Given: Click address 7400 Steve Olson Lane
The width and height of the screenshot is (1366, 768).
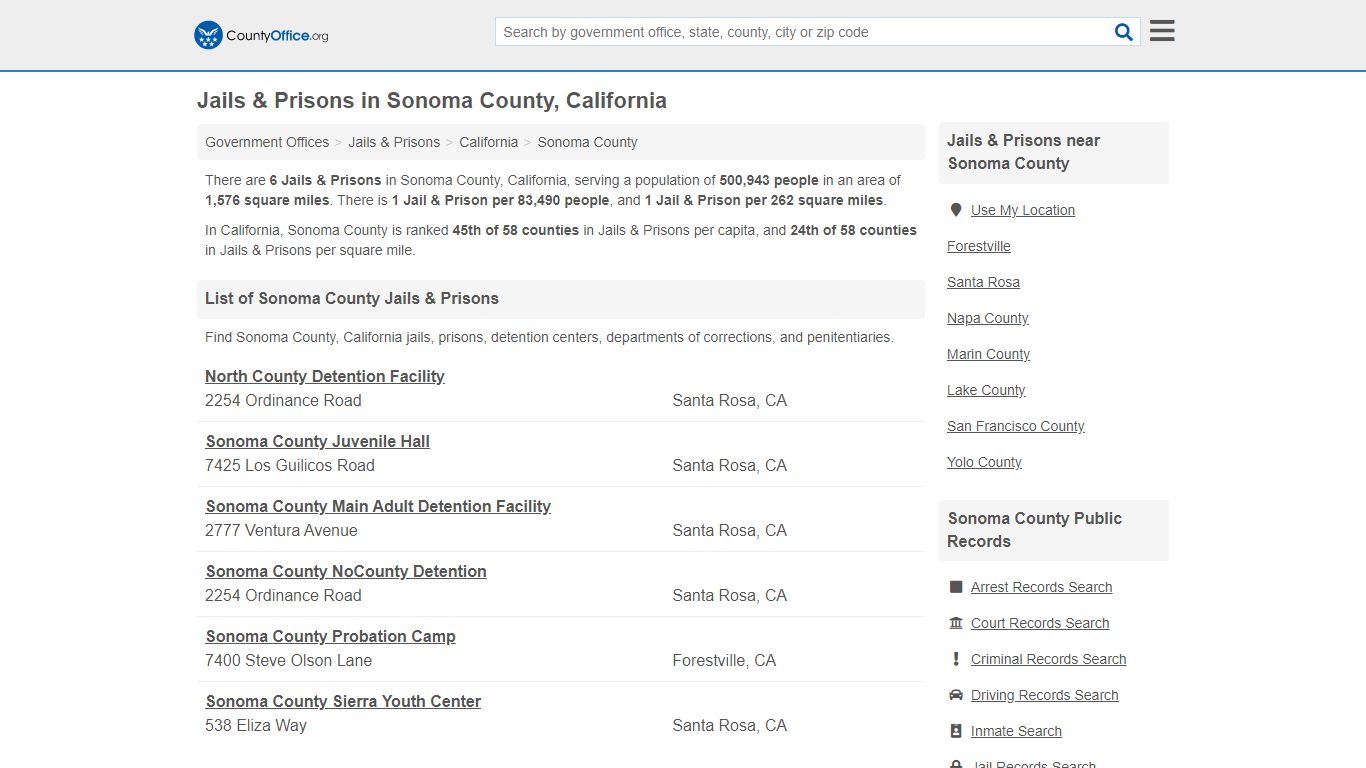Looking at the screenshot, I should tap(288, 660).
